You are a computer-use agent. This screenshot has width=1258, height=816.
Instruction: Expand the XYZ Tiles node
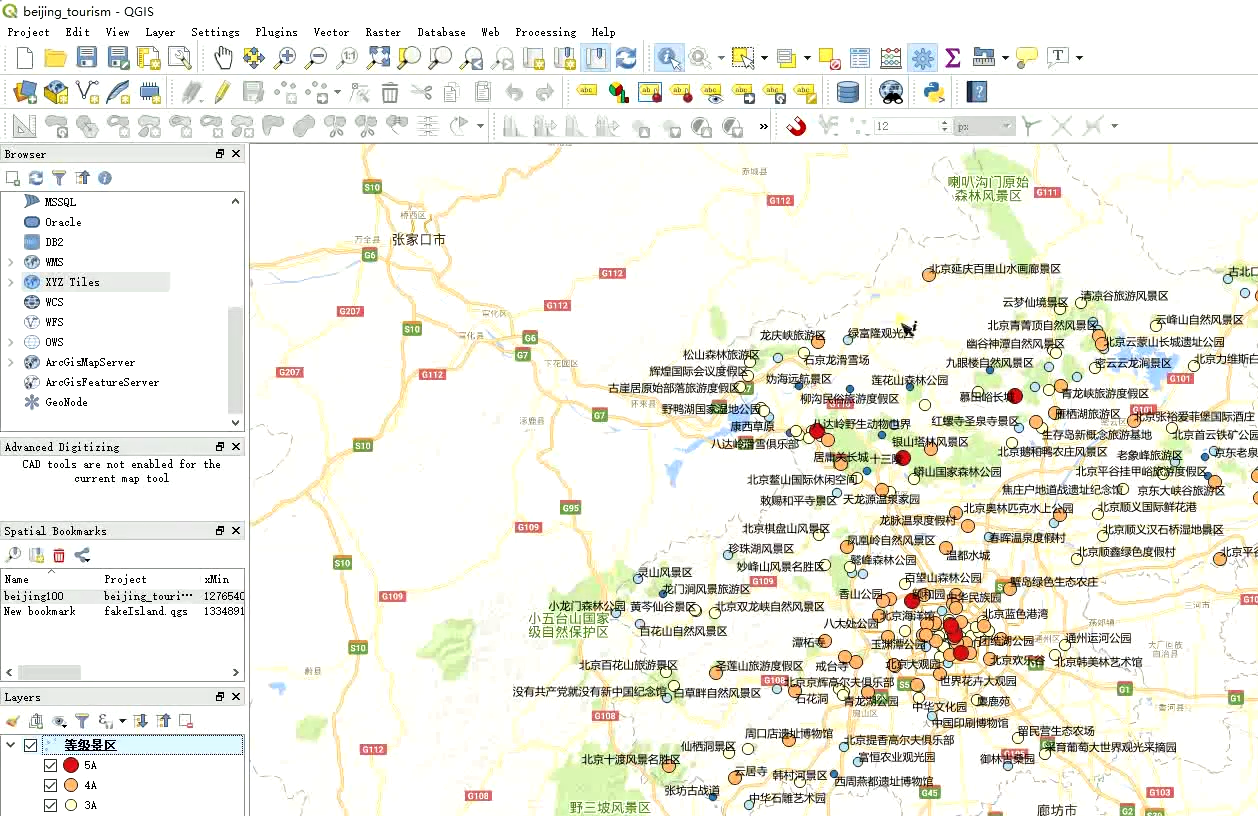coord(11,282)
